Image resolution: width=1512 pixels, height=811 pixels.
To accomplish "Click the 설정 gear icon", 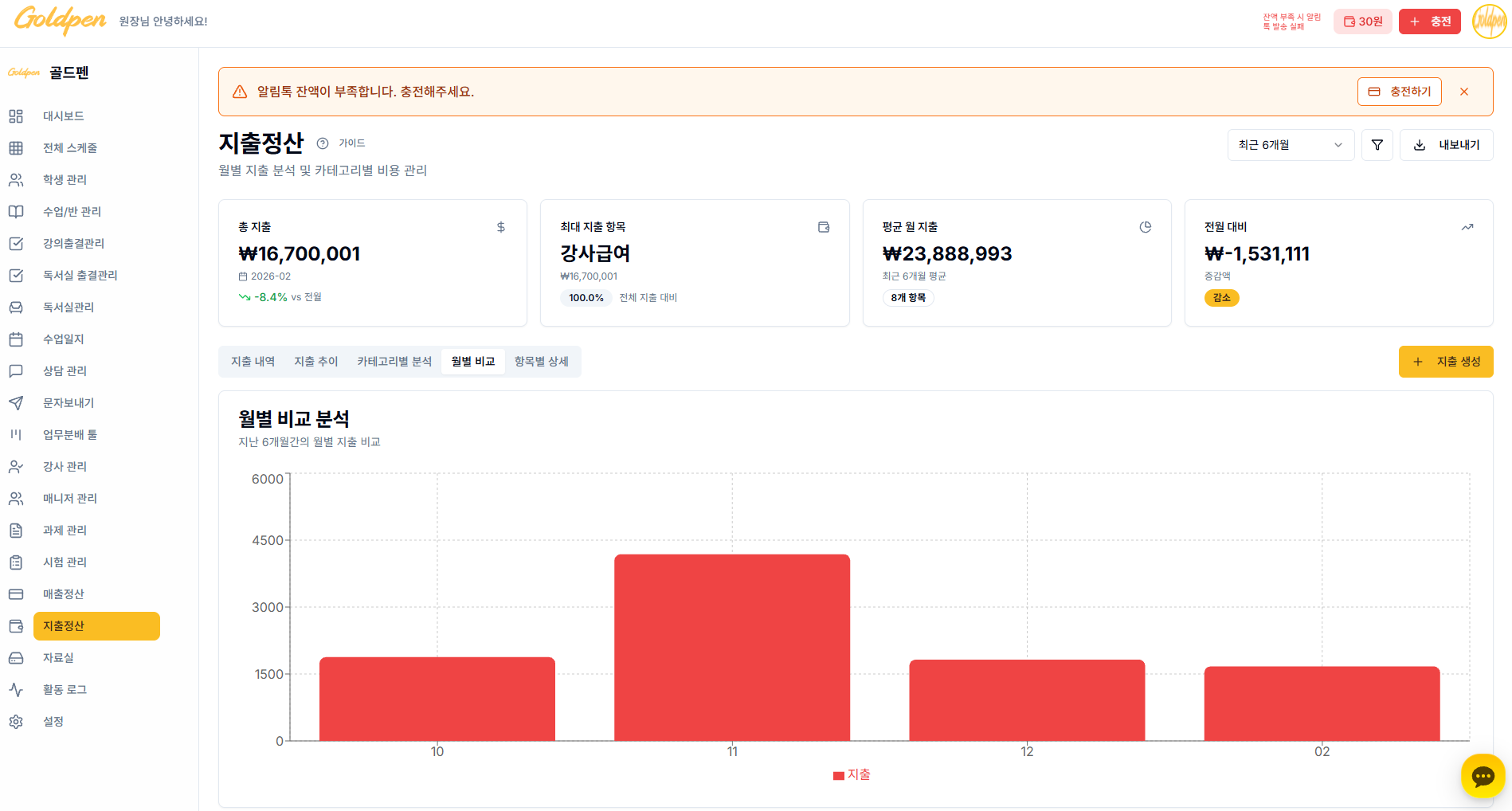I will 16,722.
